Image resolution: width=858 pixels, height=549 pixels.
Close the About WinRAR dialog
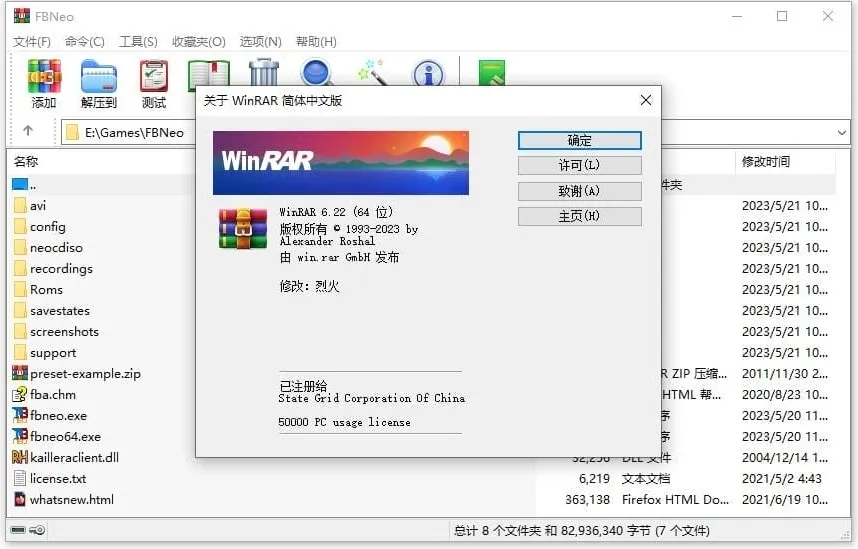[x=646, y=100]
